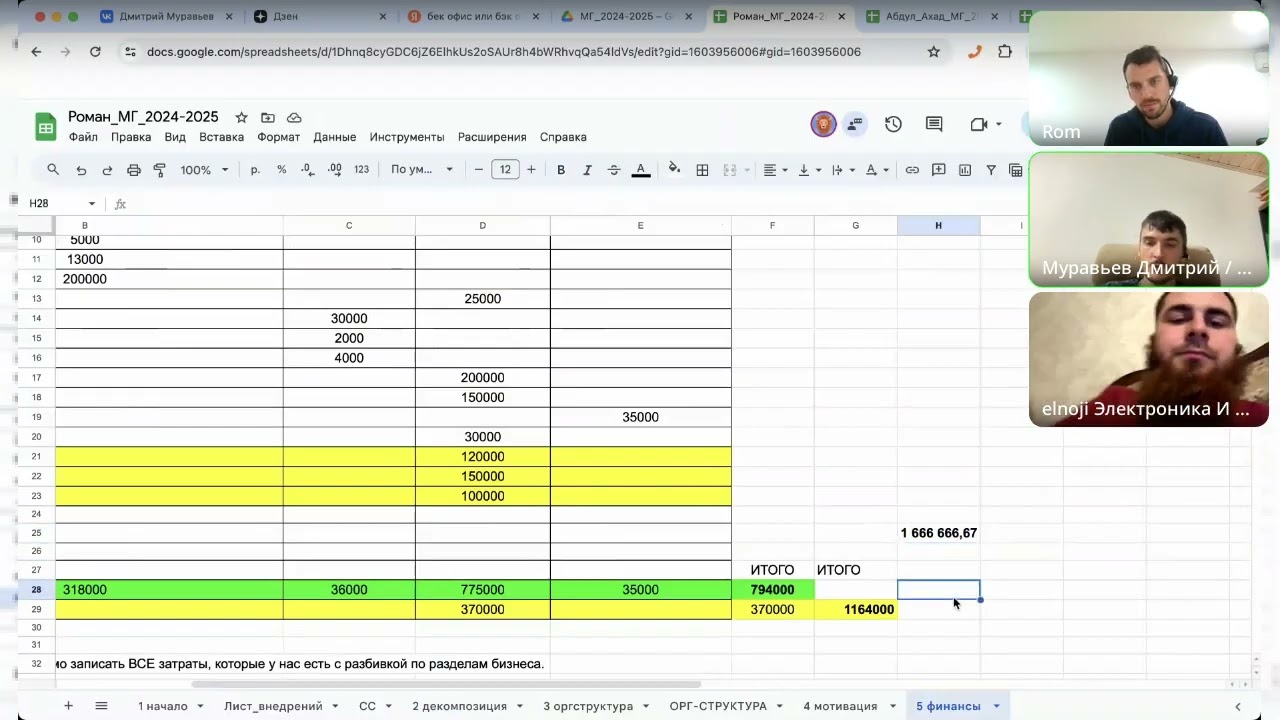This screenshot has height=720, width=1280.
Task: Undo the last action
Action: click(x=81, y=170)
